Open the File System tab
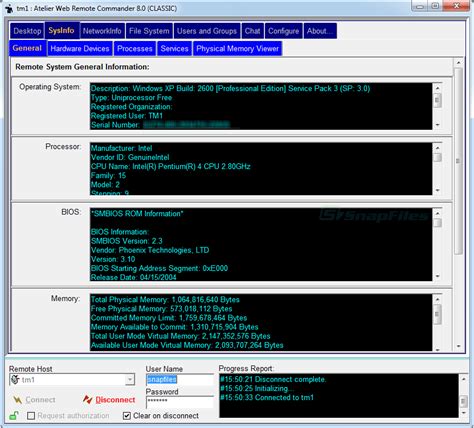The width and height of the screenshot is (474, 428). coord(149,31)
